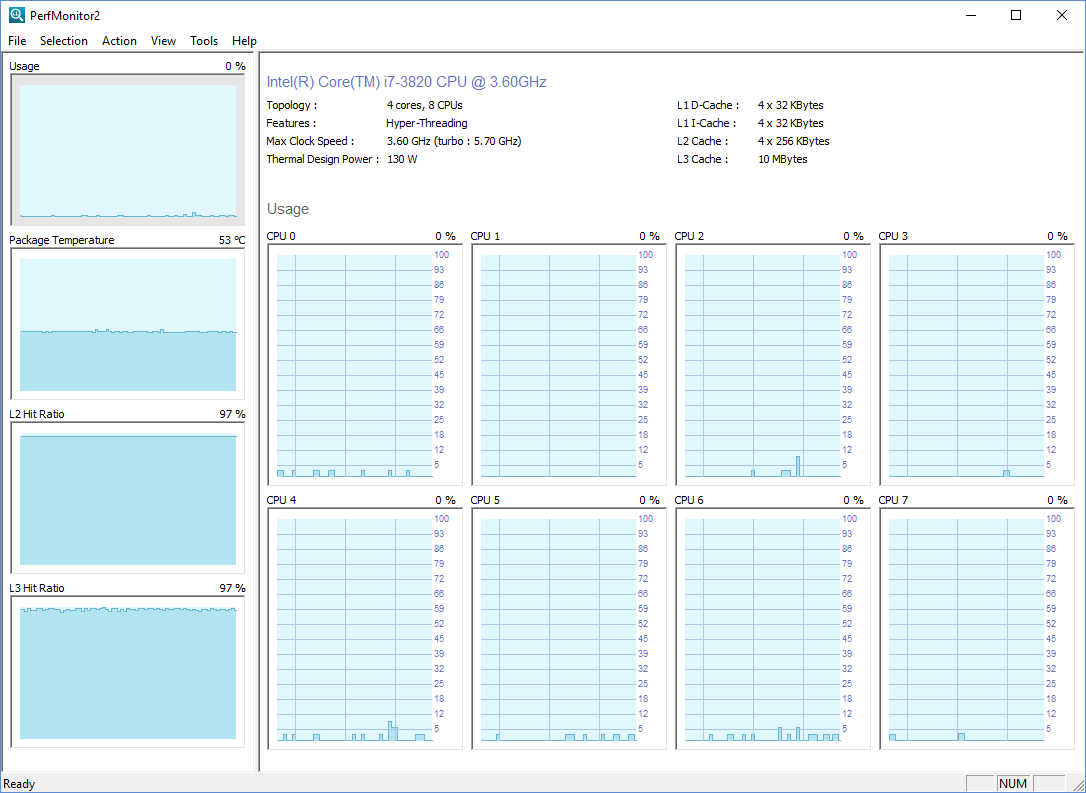Open the Selection menu
Screen dimensions: 1086x793
[x=64, y=41]
